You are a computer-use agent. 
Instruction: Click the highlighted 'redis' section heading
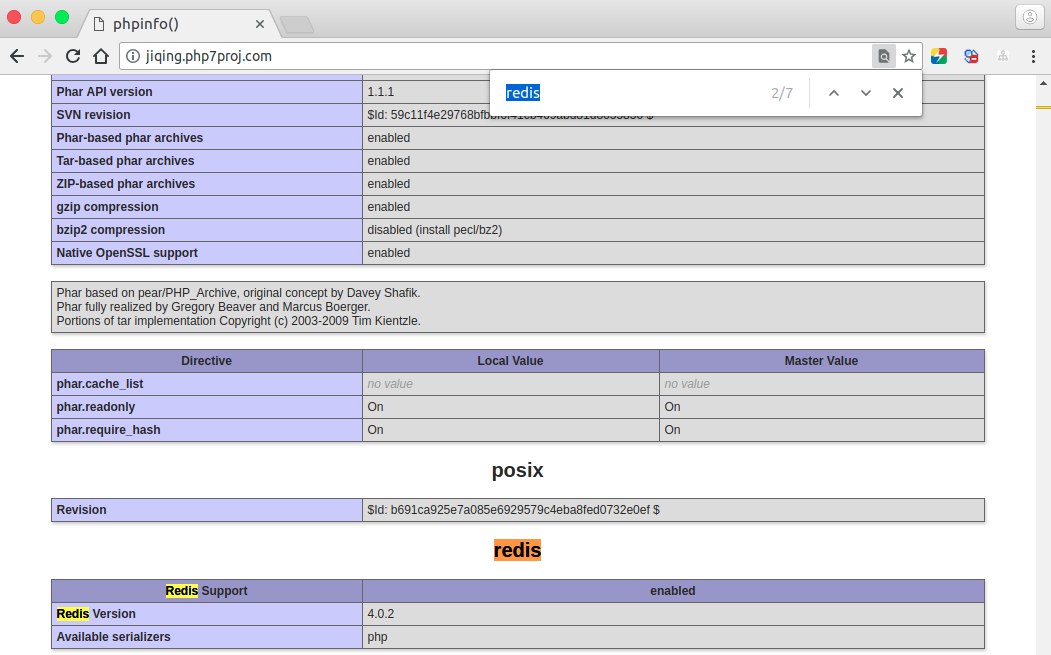(517, 550)
